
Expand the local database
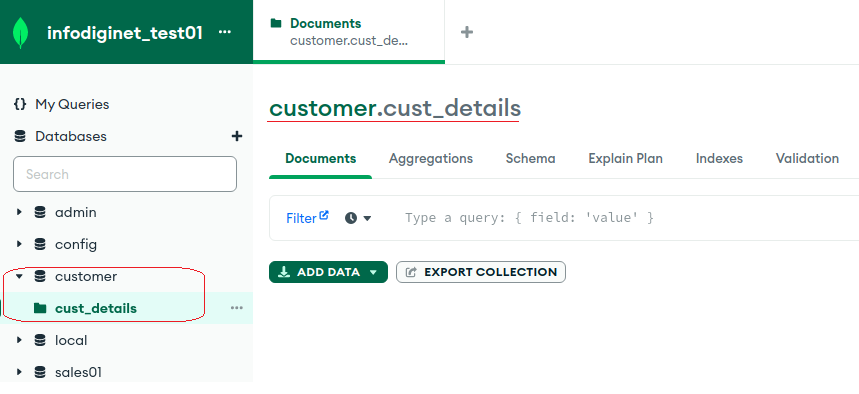(x=19, y=340)
